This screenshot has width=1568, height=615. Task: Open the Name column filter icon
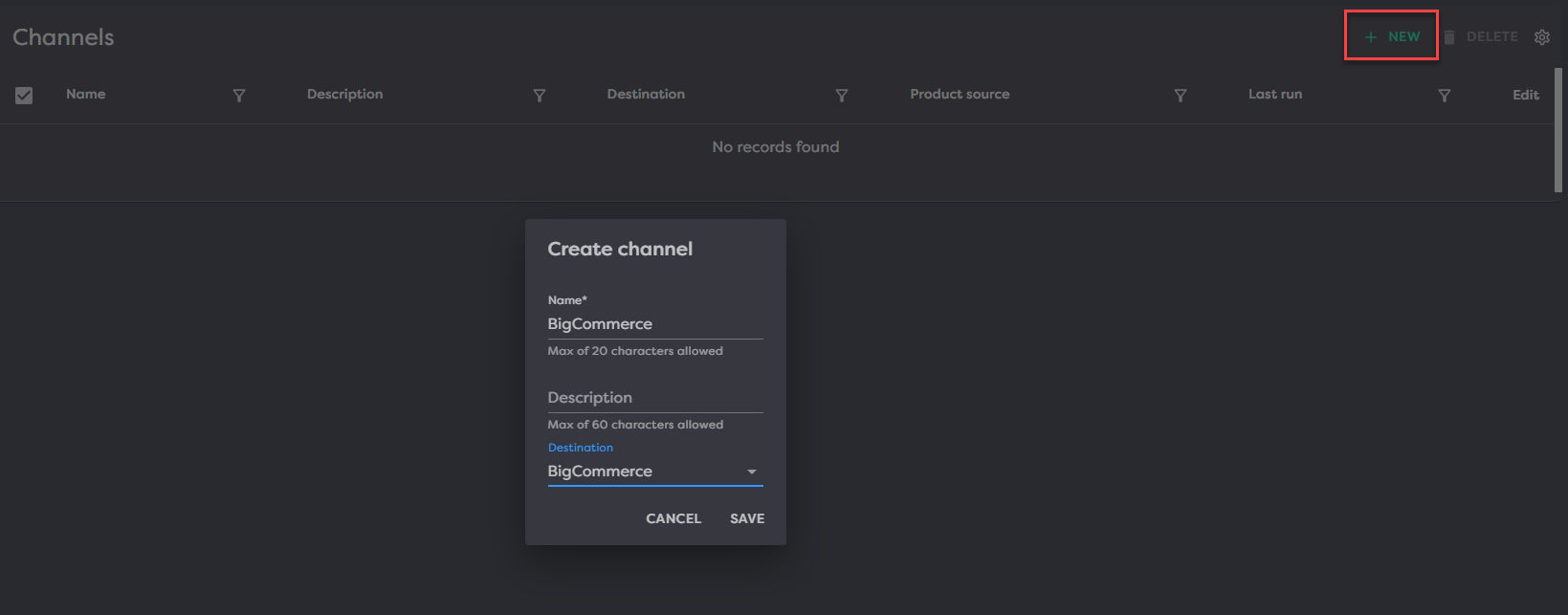pos(239,96)
